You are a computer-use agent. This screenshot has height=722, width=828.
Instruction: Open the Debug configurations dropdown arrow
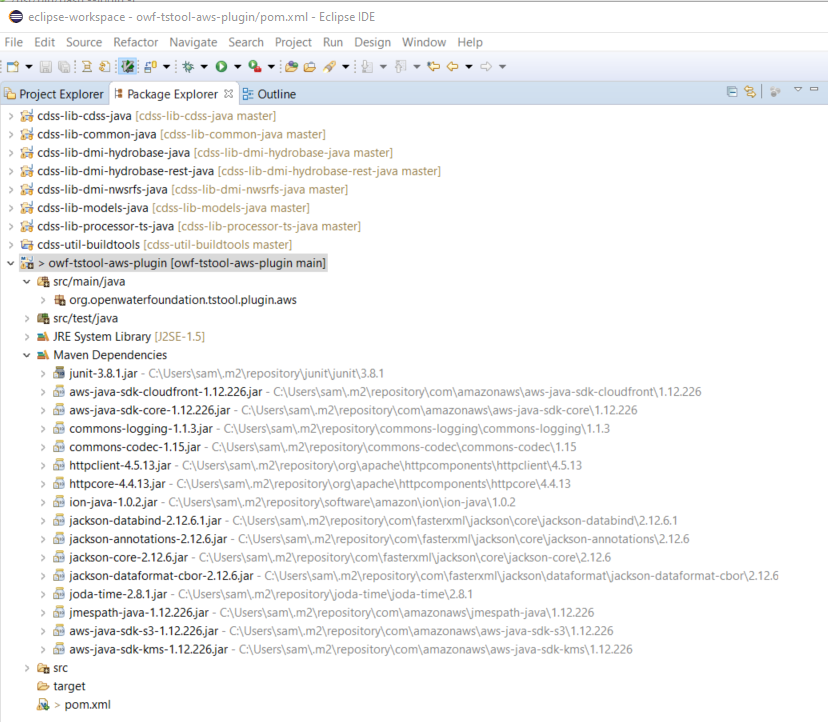tap(204, 67)
